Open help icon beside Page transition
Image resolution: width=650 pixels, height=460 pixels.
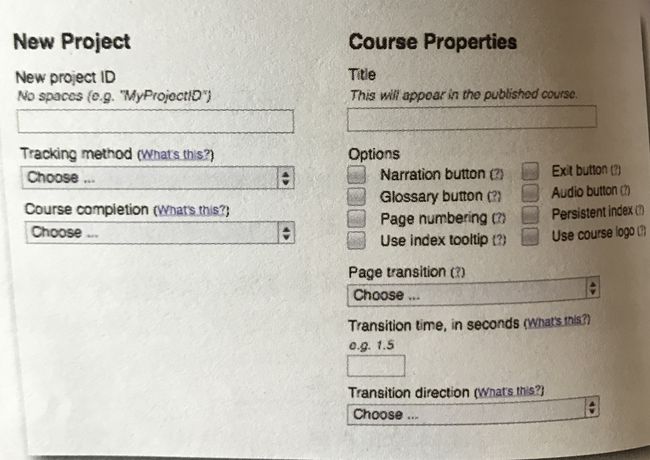point(458,272)
